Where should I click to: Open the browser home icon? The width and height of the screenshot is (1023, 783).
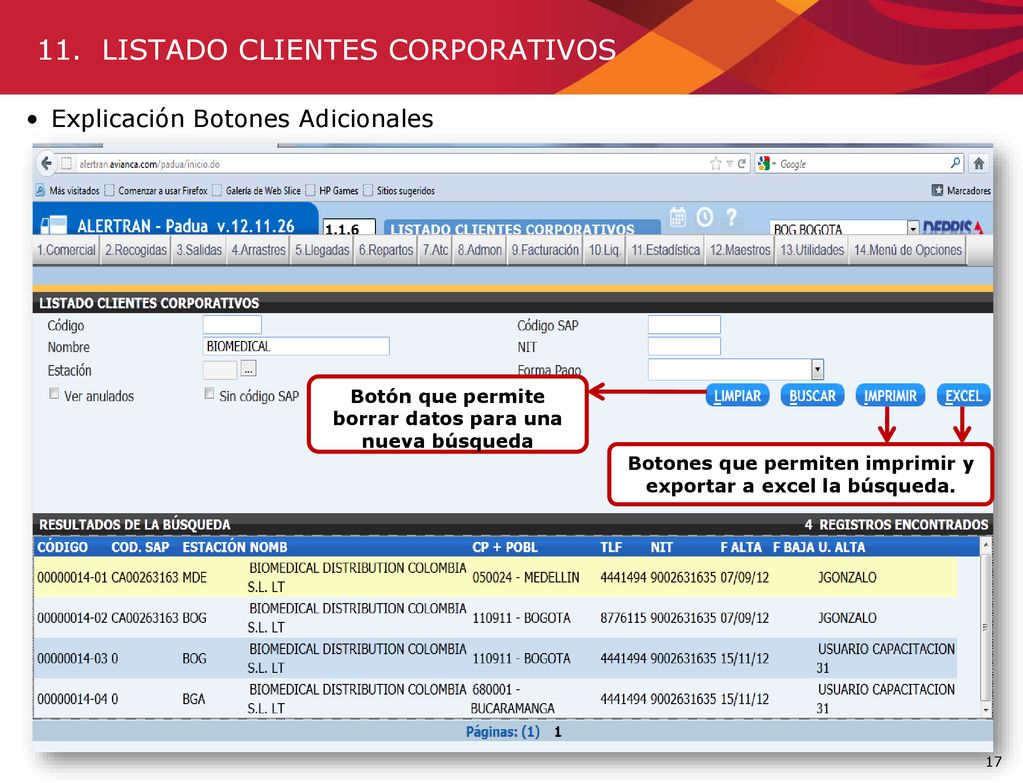click(979, 164)
